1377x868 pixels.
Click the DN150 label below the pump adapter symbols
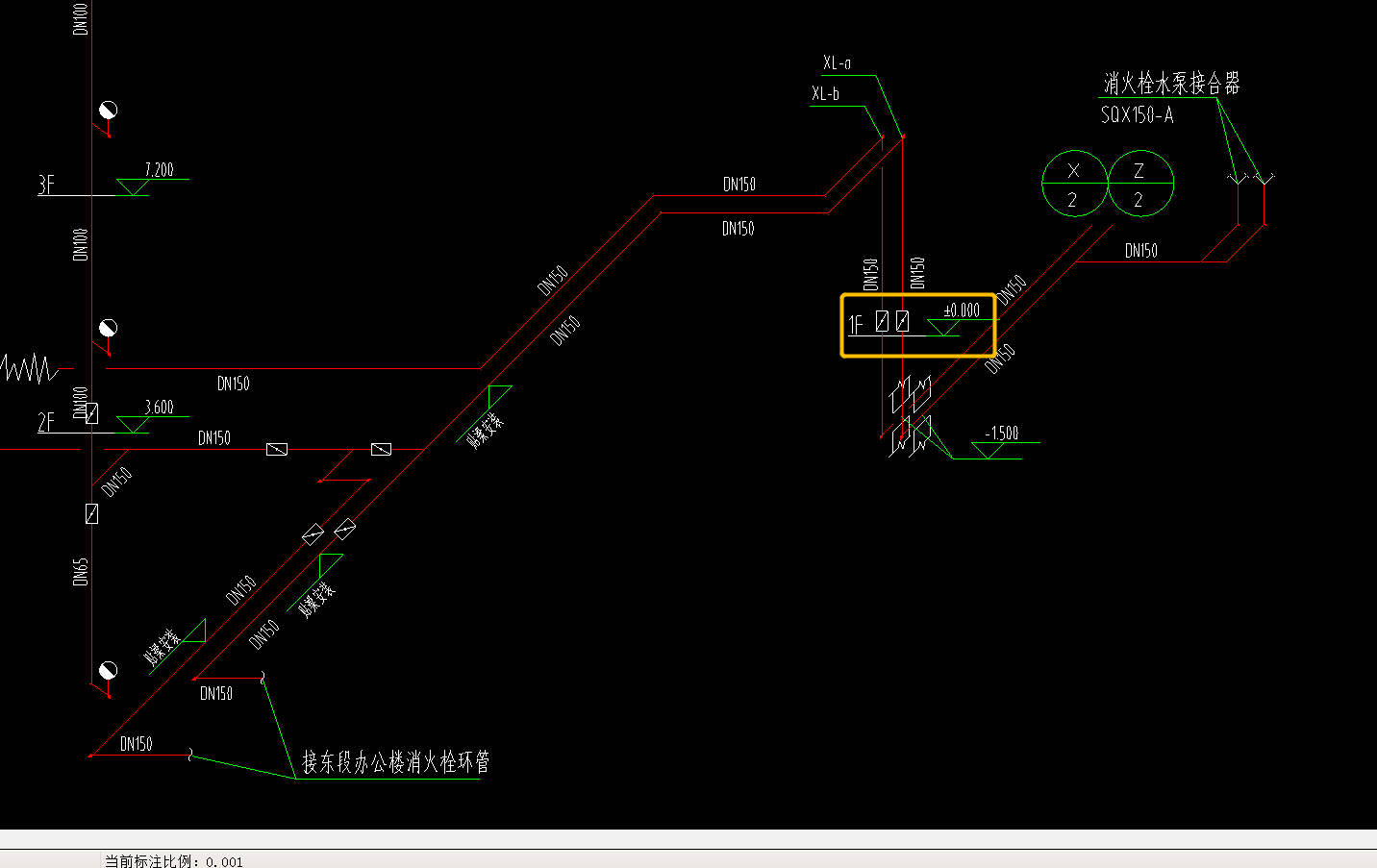point(1141,251)
